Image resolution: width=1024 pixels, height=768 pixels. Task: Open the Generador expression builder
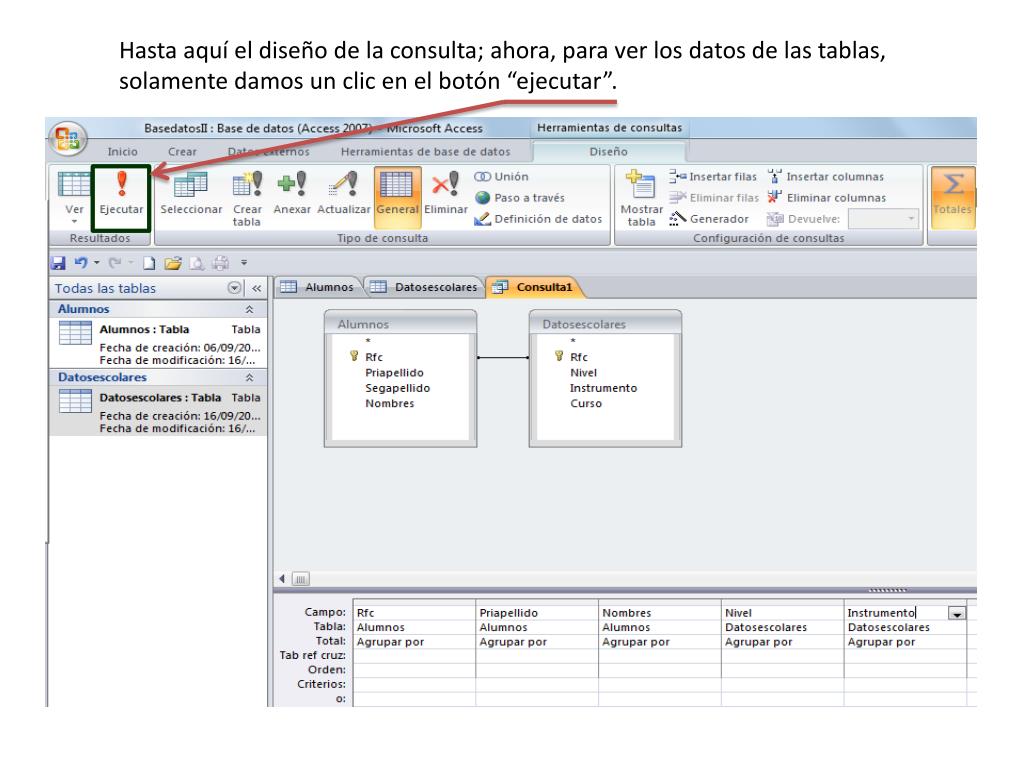tap(709, 219)
